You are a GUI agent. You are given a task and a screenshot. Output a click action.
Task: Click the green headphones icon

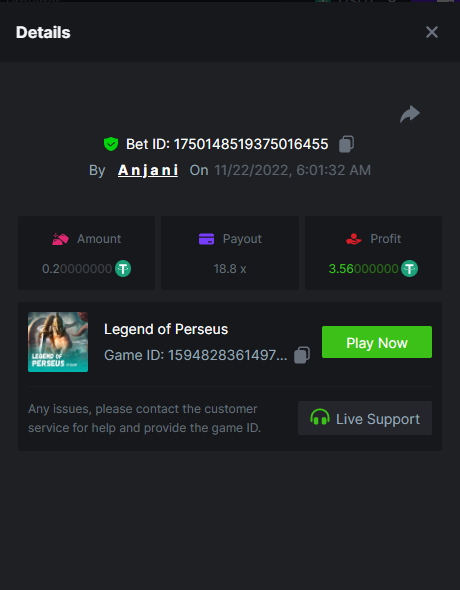click(320, 418)
